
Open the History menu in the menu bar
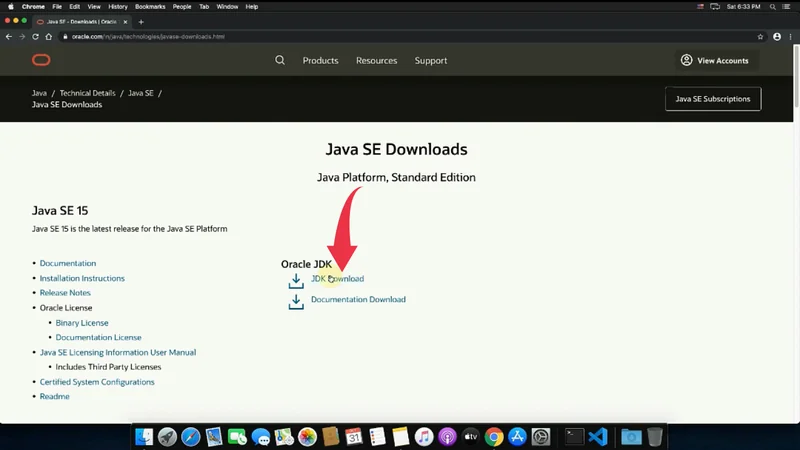click(x=118, y=6)
